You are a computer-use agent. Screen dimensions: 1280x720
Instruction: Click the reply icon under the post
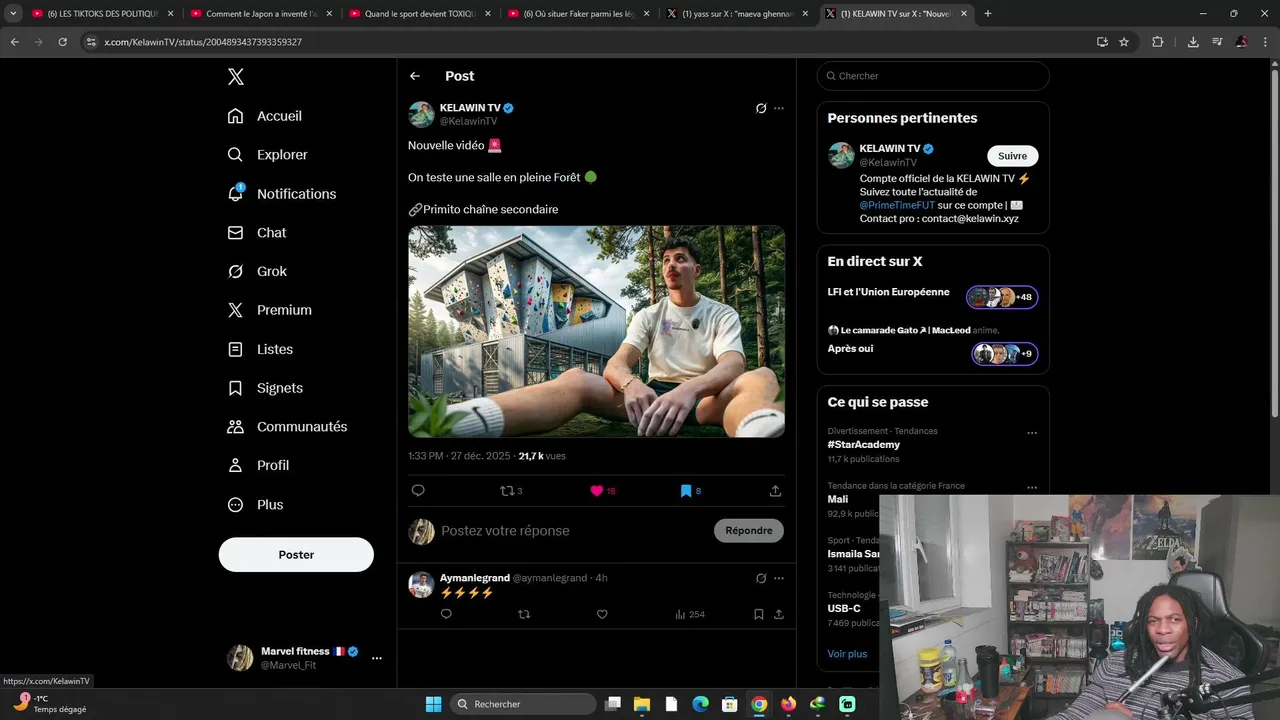tap(418, 491)
